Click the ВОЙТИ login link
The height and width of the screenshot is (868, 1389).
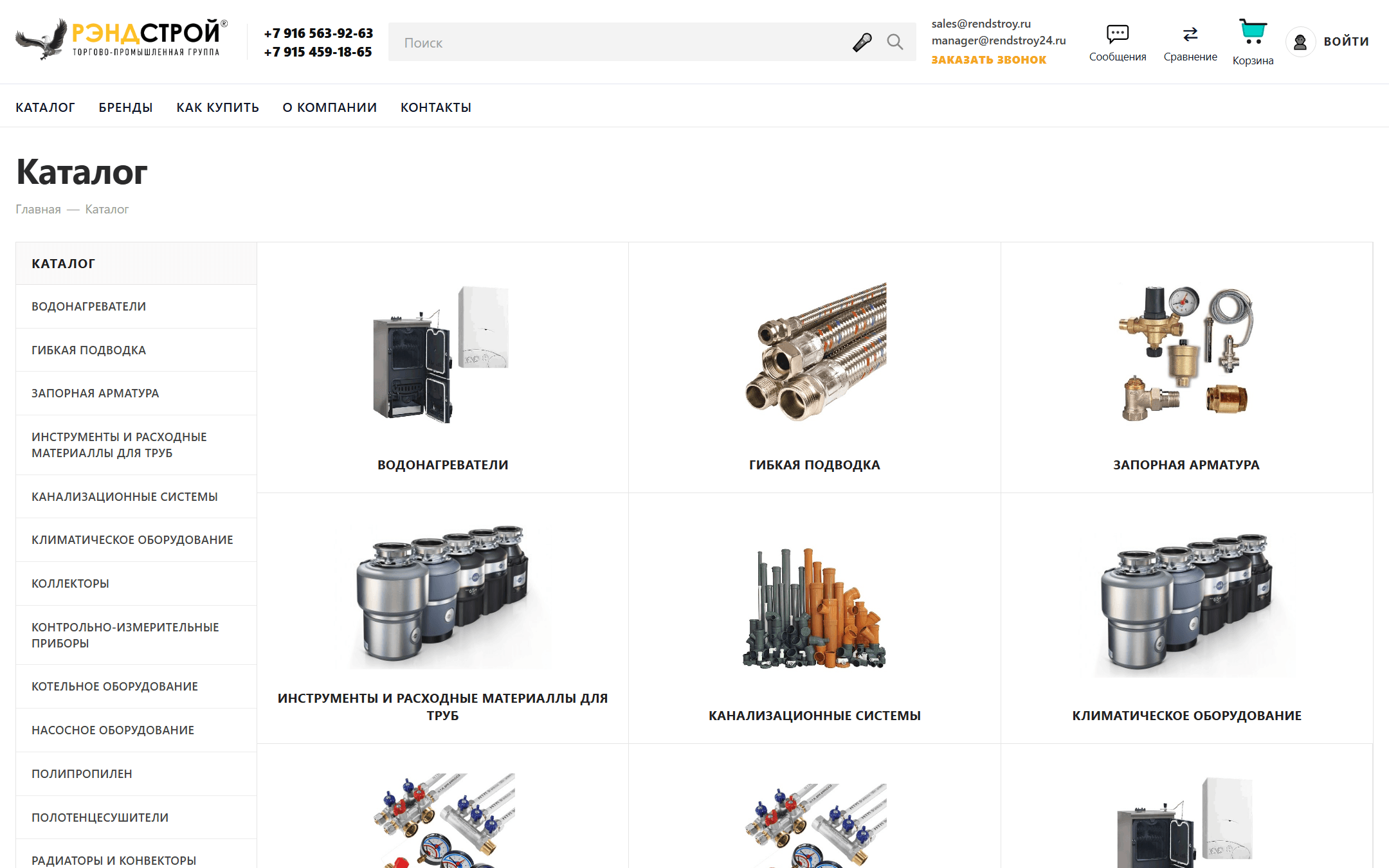pos(1346,42)
